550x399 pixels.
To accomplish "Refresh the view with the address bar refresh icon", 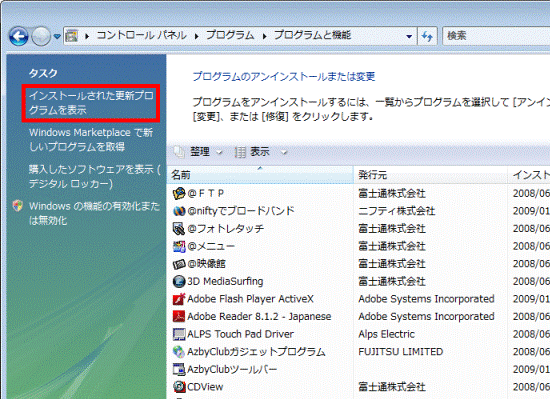I will click(427, 36).
